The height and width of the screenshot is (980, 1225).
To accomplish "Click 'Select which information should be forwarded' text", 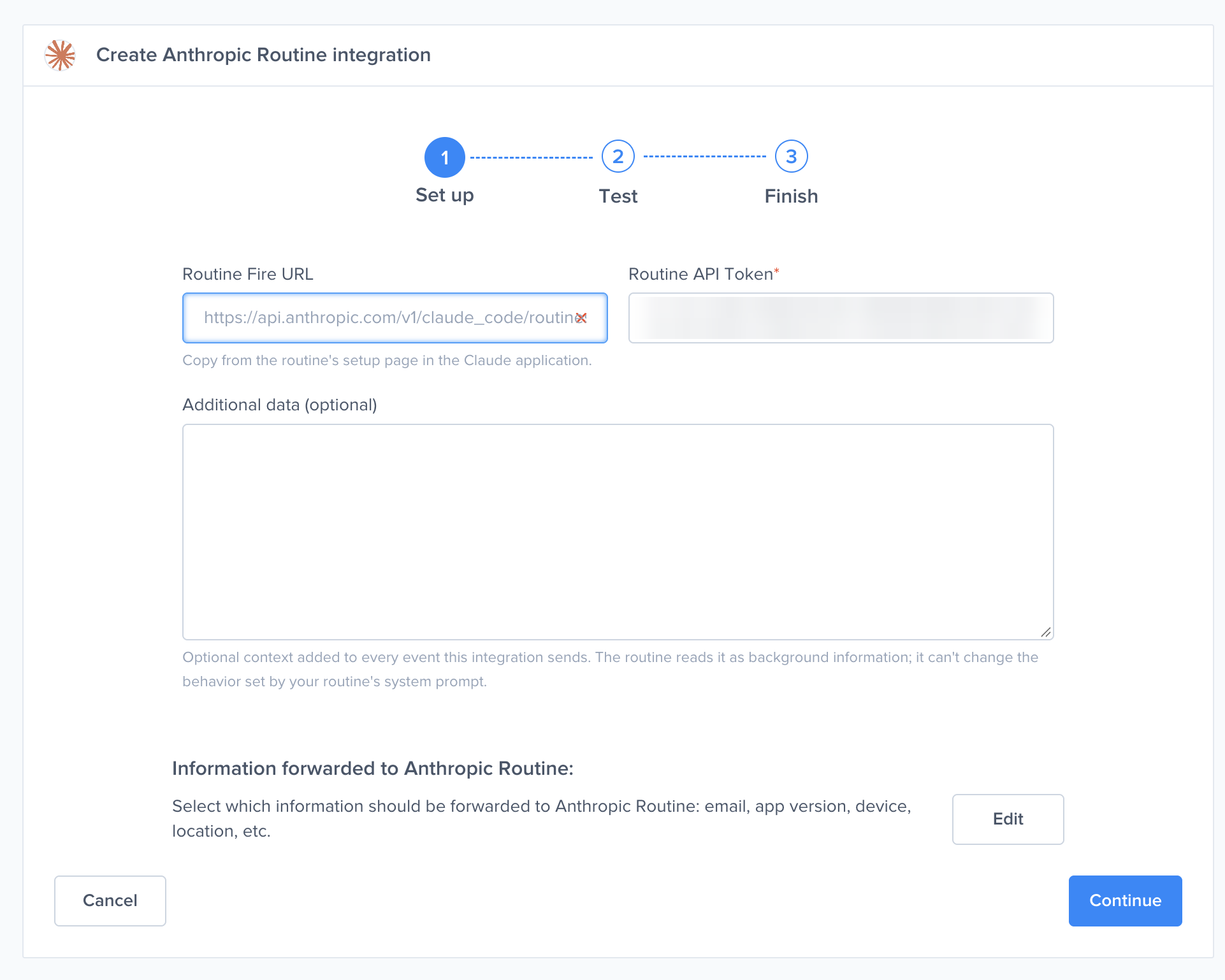I will (542, 819).
